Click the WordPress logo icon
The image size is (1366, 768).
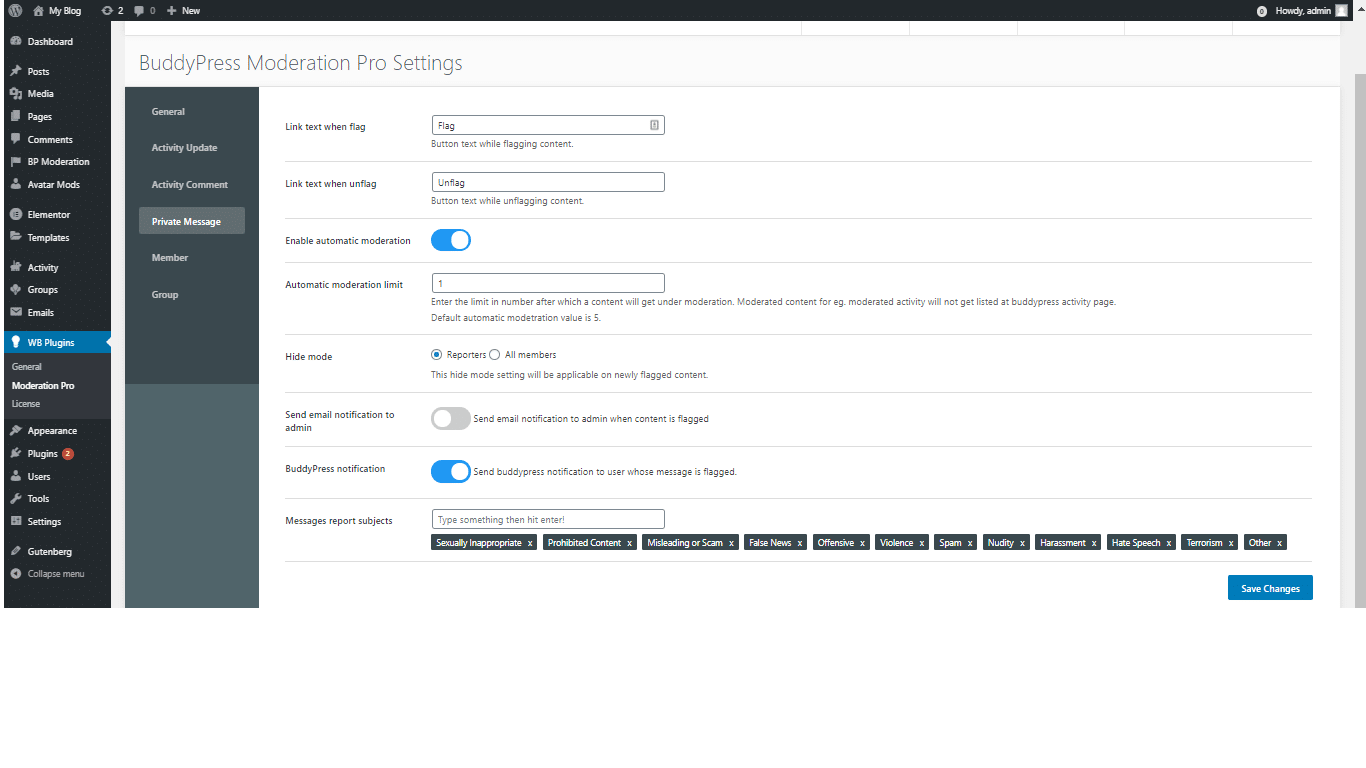[15, 11]
